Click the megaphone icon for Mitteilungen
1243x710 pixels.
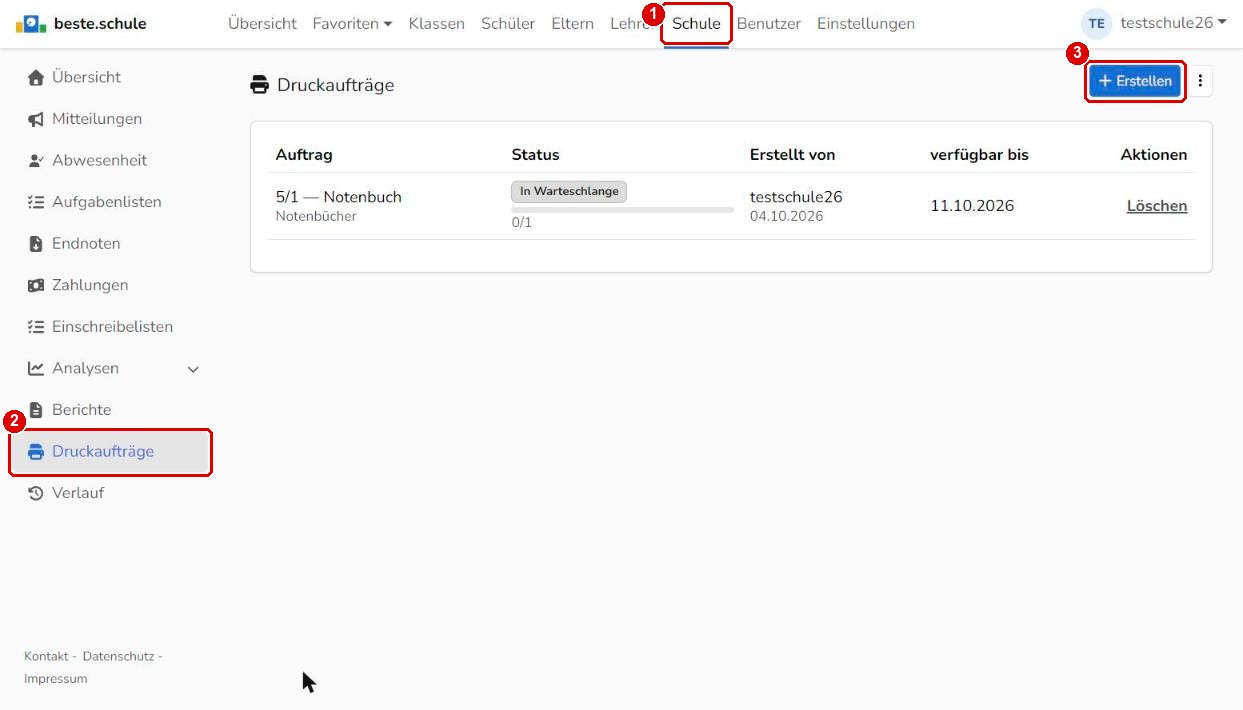[36, 119]
